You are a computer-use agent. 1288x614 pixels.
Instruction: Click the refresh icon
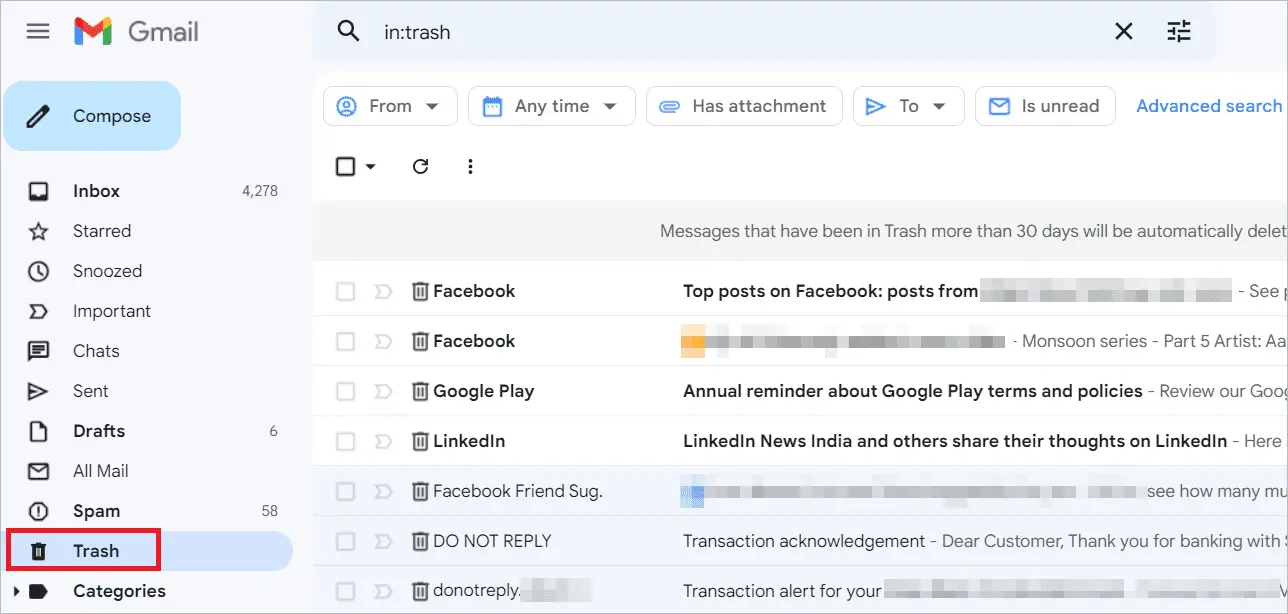point(420,167)
